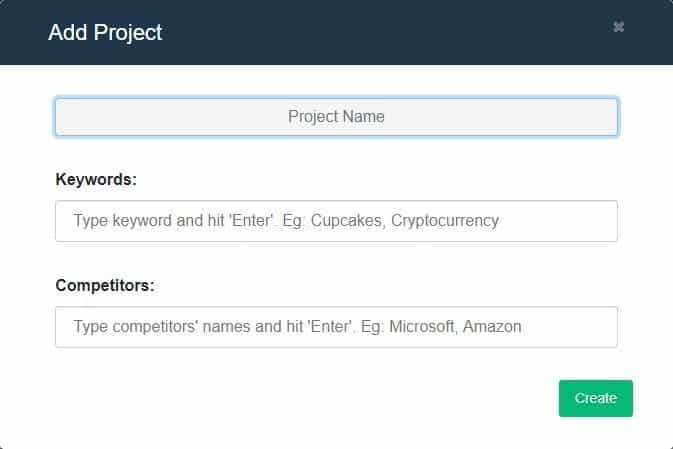Click the 'Project Name' placeholder text

[336, 117]
